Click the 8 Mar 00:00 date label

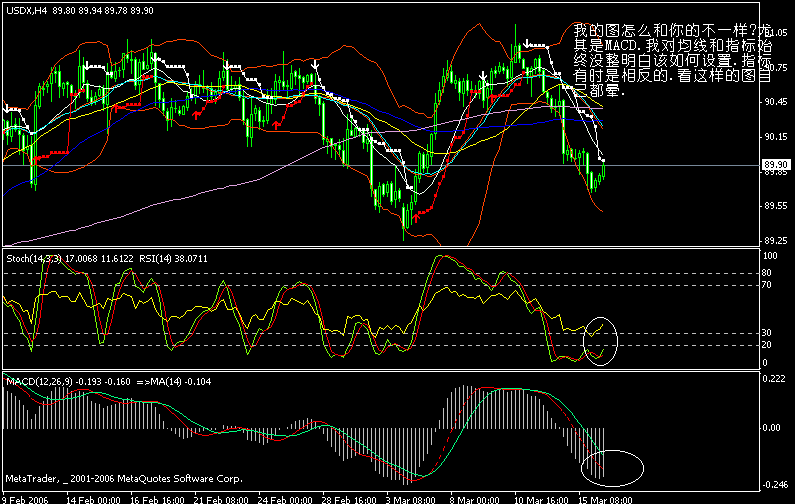(473, 497)
